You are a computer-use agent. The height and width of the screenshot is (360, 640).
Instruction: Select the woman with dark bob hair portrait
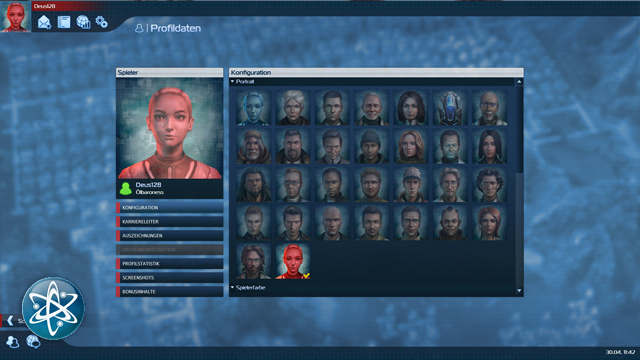(411, 108)
